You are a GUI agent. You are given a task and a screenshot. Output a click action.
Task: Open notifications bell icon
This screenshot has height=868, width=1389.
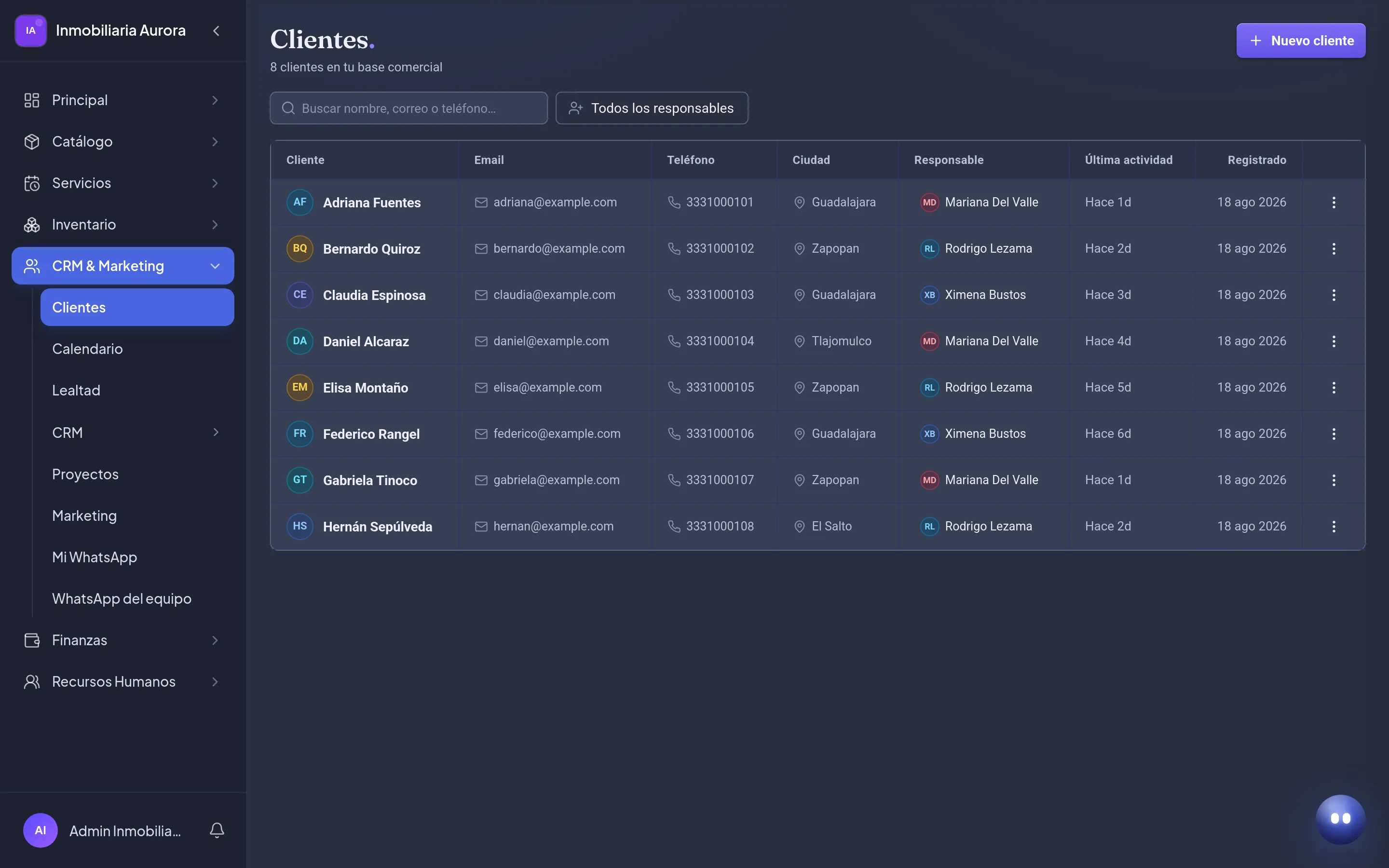pyautogui.click(x=217, y=830)
